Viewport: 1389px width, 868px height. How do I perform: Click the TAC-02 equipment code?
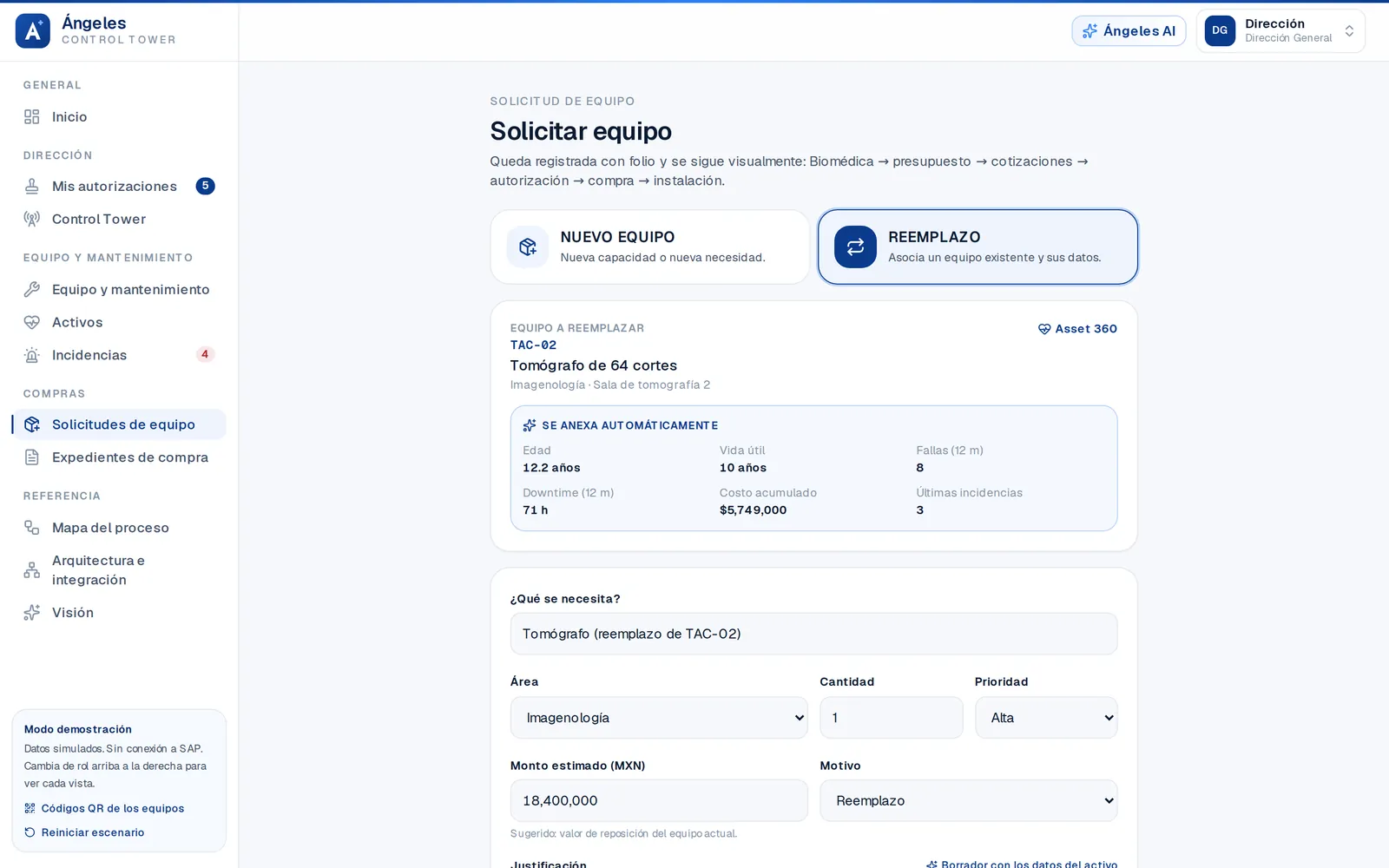pyautogui.click(x=533, y=345)
